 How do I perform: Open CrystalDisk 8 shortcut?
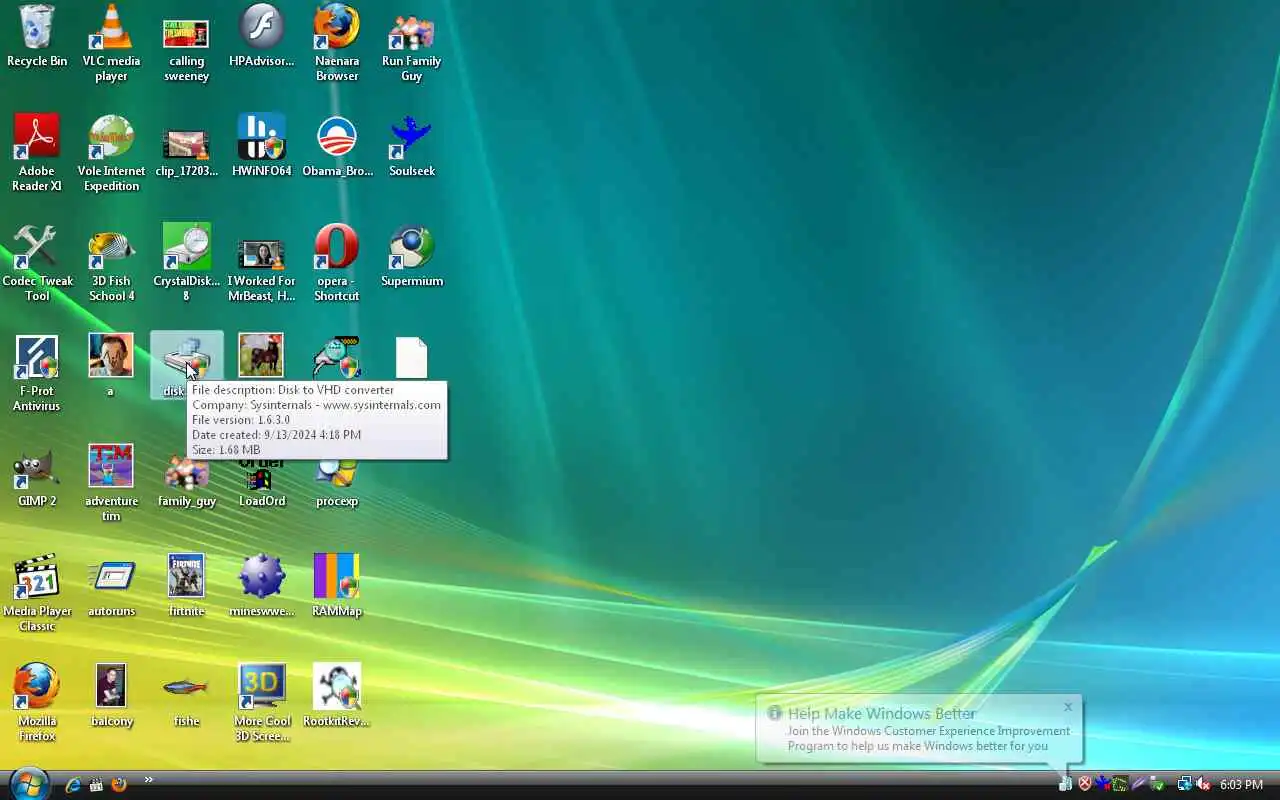(186, 263)
